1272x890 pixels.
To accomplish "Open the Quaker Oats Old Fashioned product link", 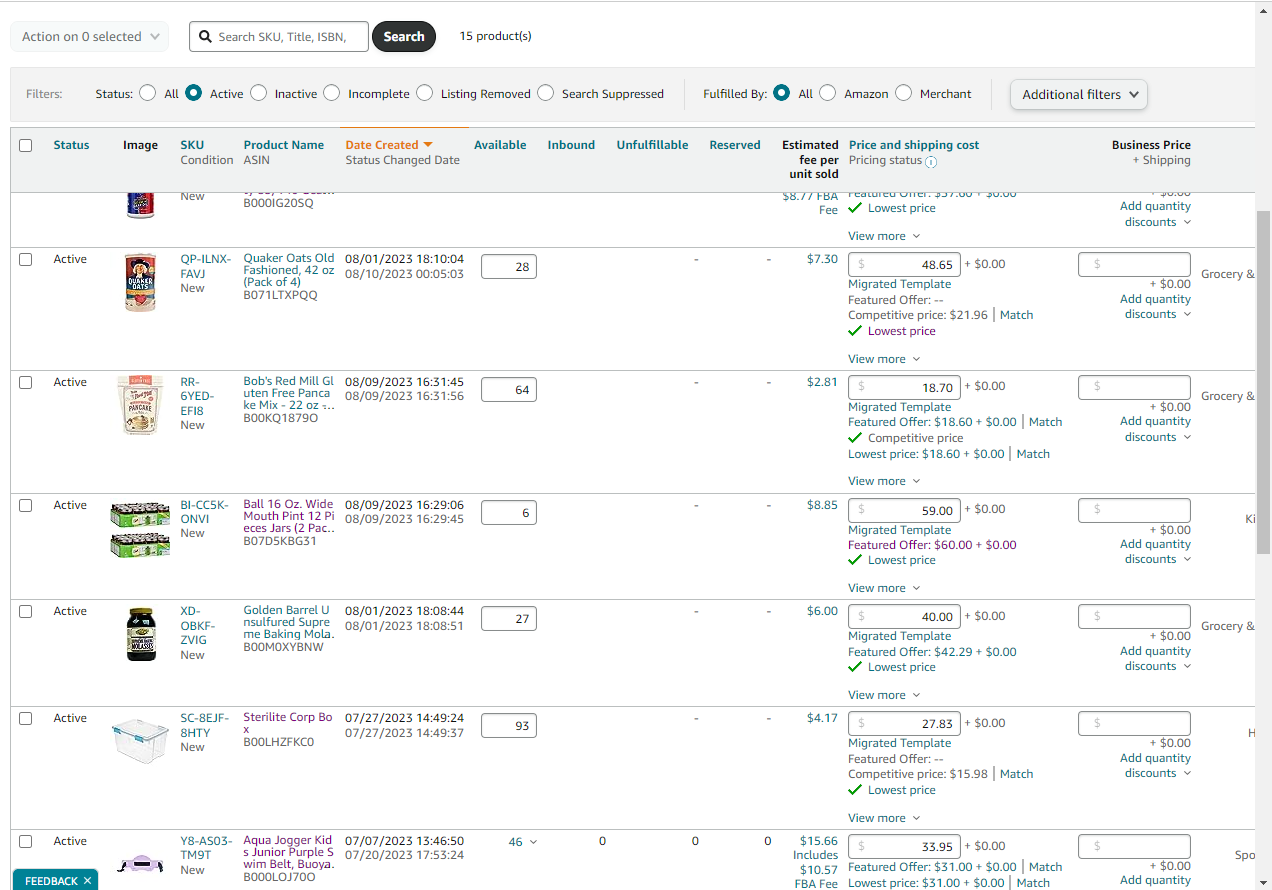I will coord(289,271).
